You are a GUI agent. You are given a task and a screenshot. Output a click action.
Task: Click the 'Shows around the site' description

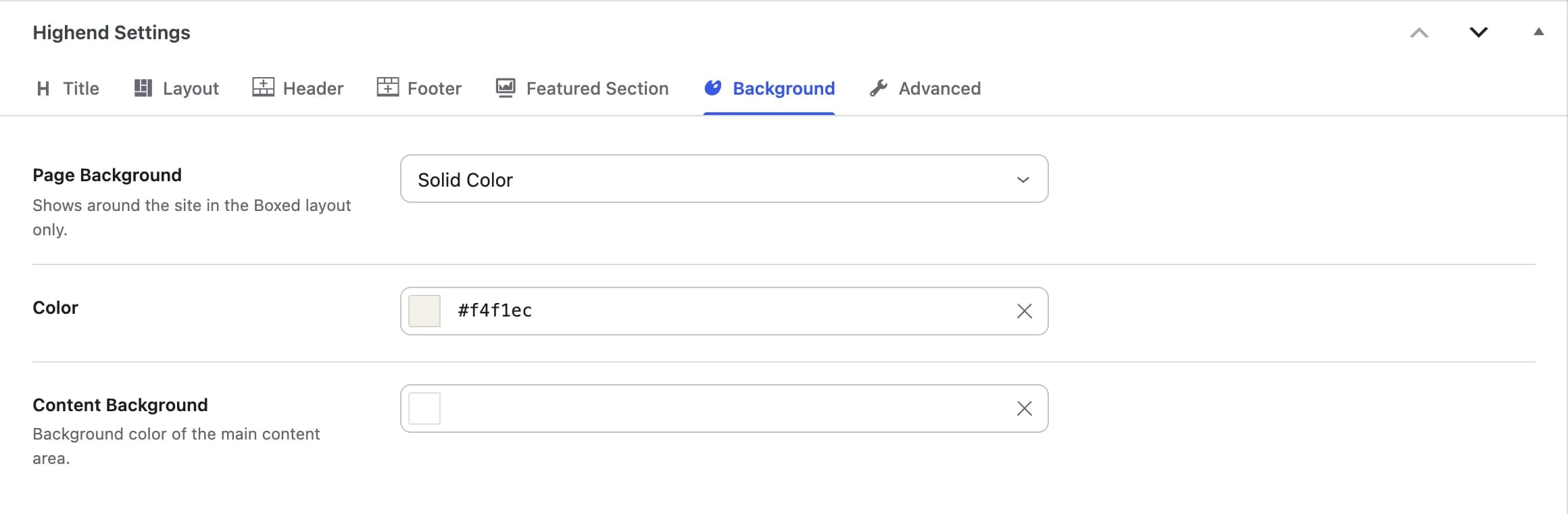click(x=191, y=217)
